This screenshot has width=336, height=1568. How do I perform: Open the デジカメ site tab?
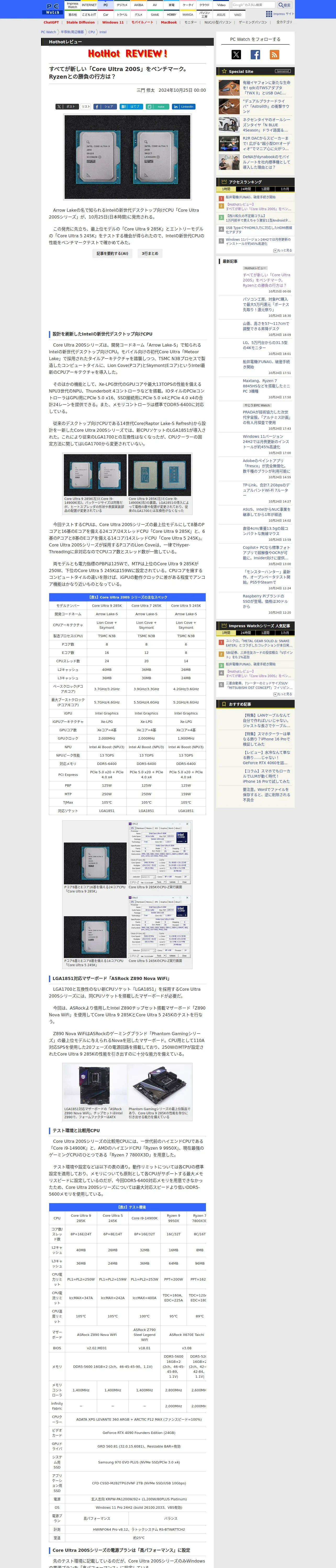coord(122,5)
